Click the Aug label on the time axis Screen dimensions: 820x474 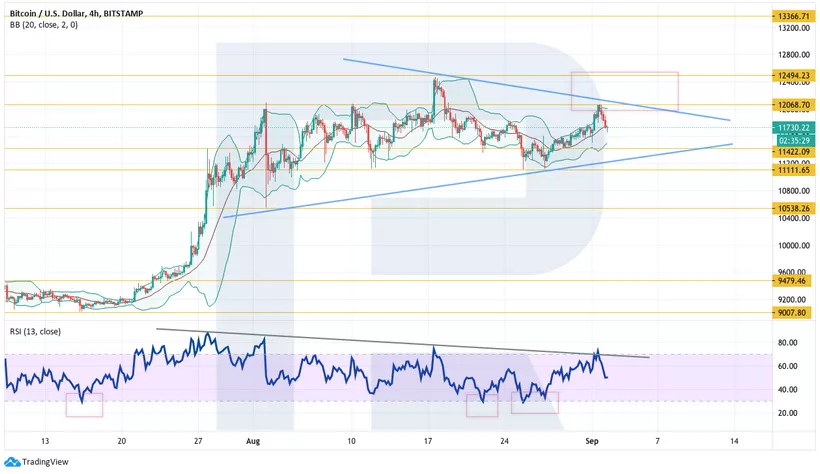click(253, 440)
